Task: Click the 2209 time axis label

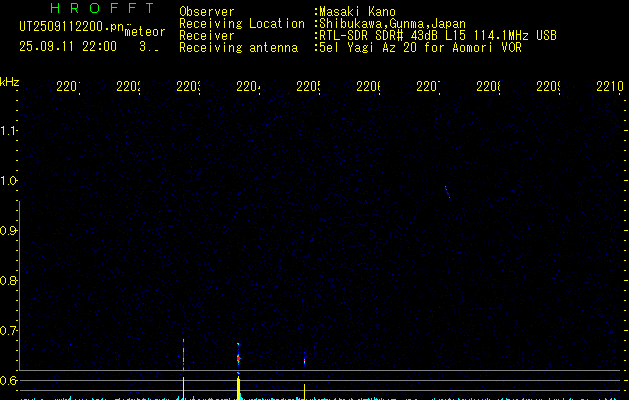Action: [x=548, y=86]
